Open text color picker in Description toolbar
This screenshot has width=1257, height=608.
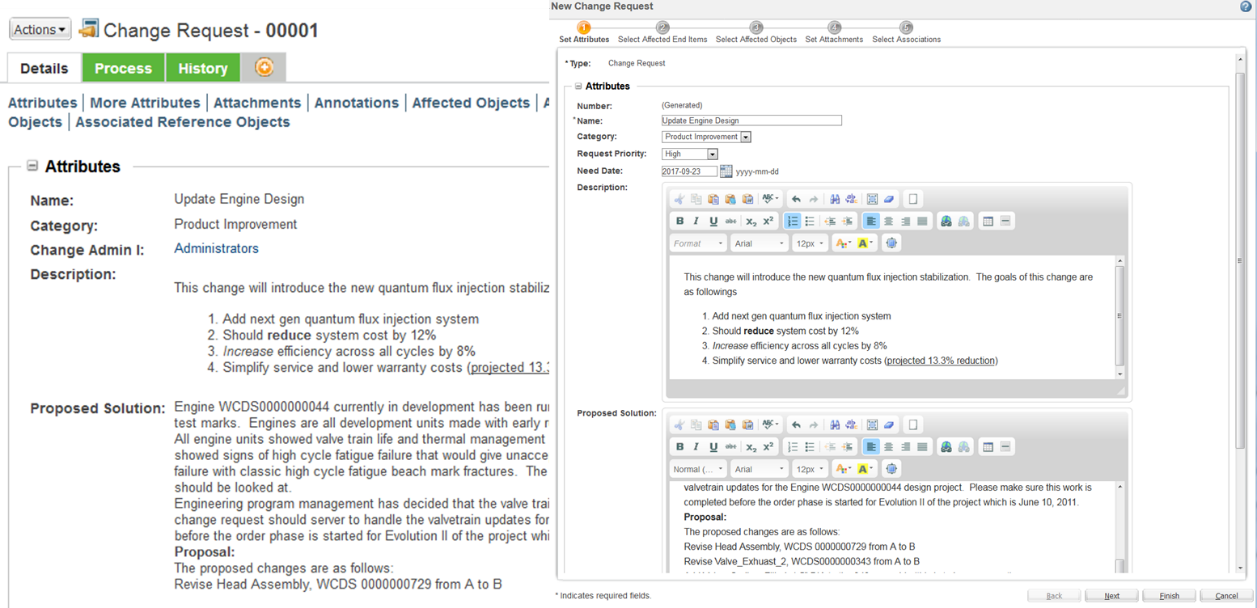coord(843,243)
